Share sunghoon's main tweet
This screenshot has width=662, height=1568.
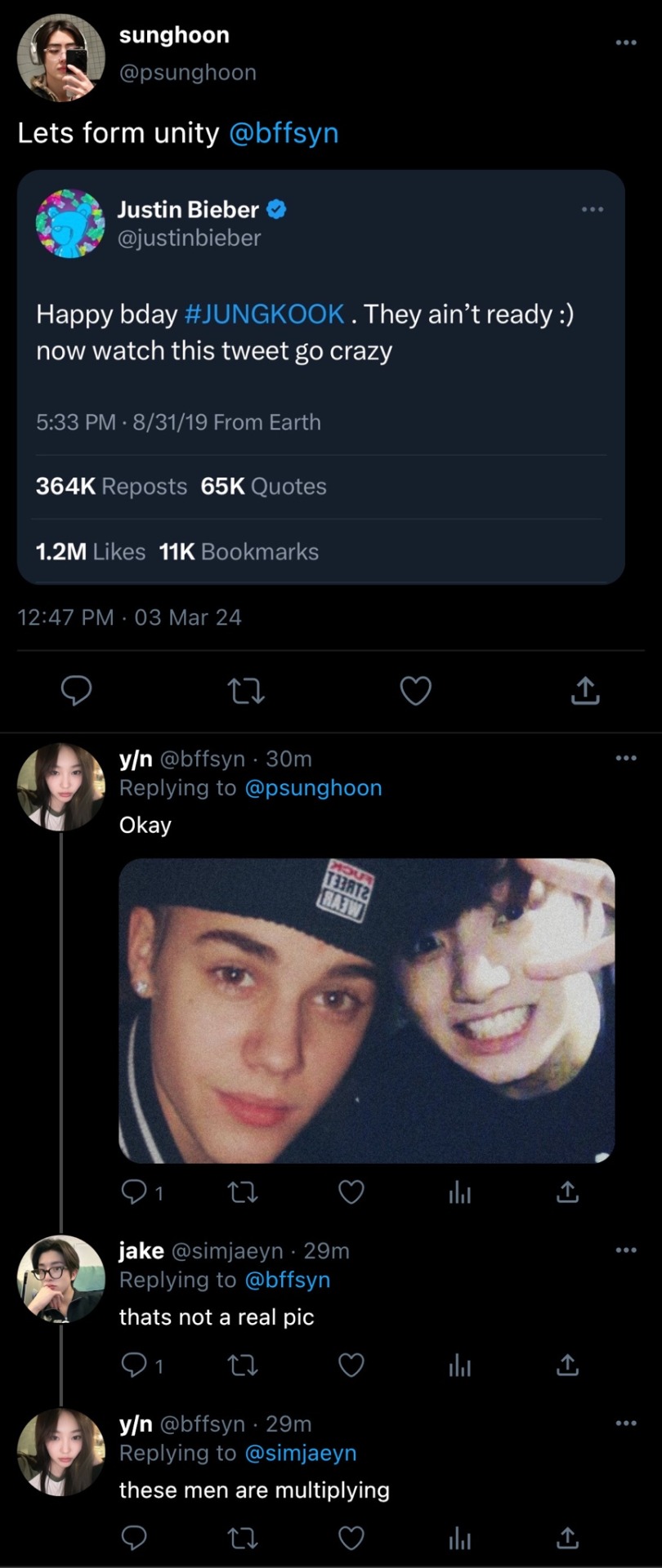coord(584,691)
